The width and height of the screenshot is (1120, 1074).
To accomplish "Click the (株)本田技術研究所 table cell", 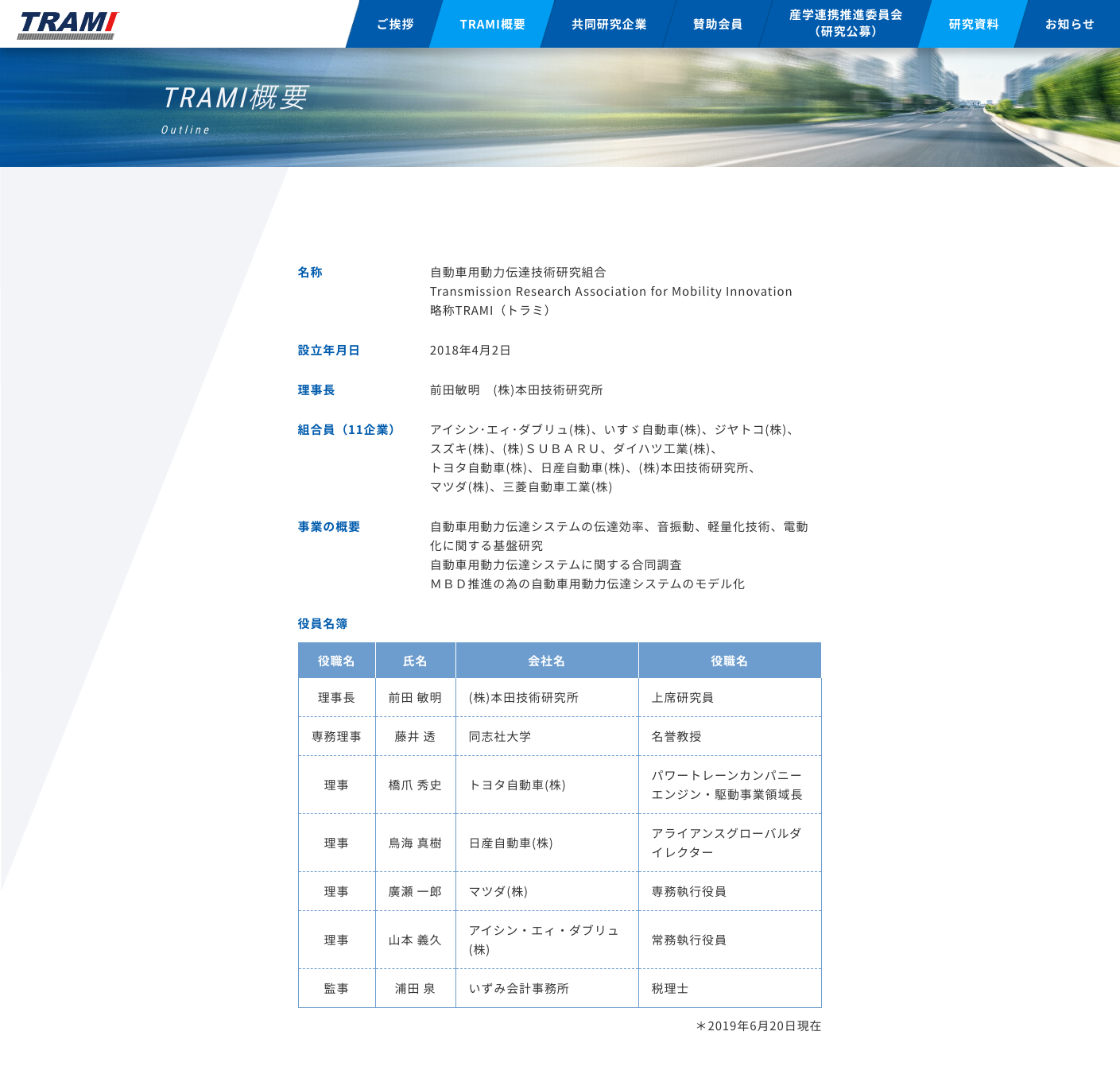I will tap(547, 697).
